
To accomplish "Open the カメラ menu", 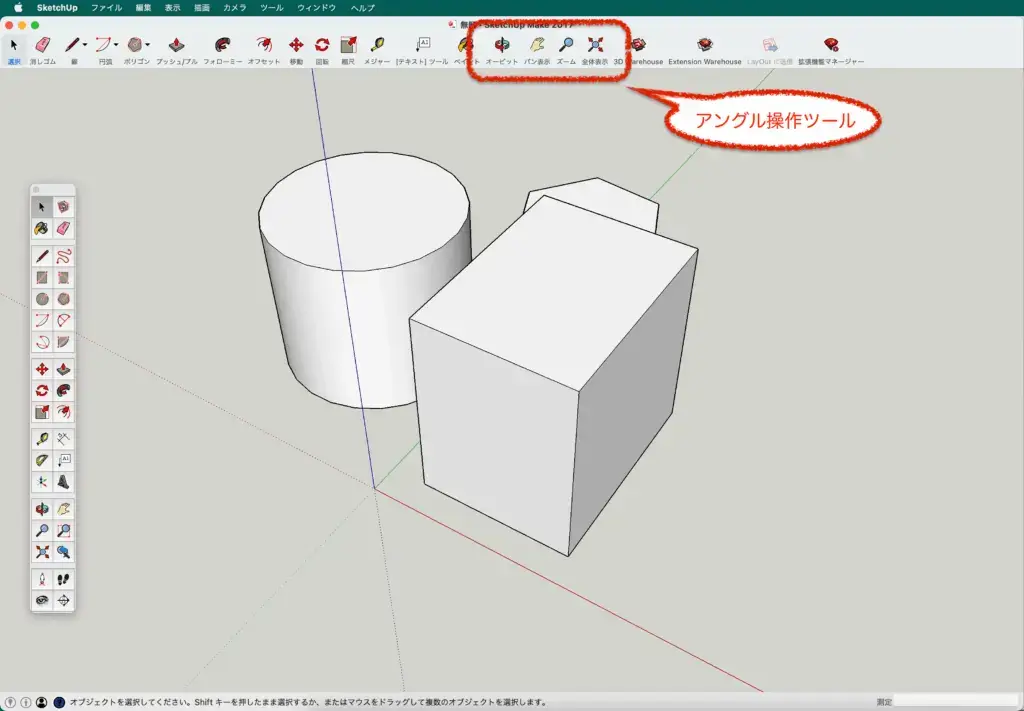I will pyautogui.click(x=235, y=8).
